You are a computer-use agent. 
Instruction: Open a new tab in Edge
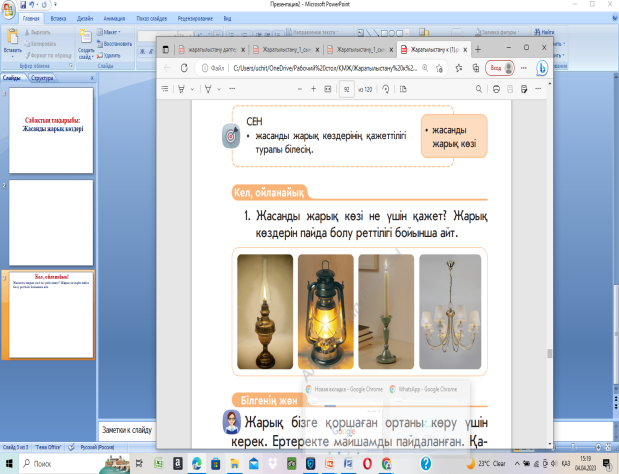tap(478, 49)
